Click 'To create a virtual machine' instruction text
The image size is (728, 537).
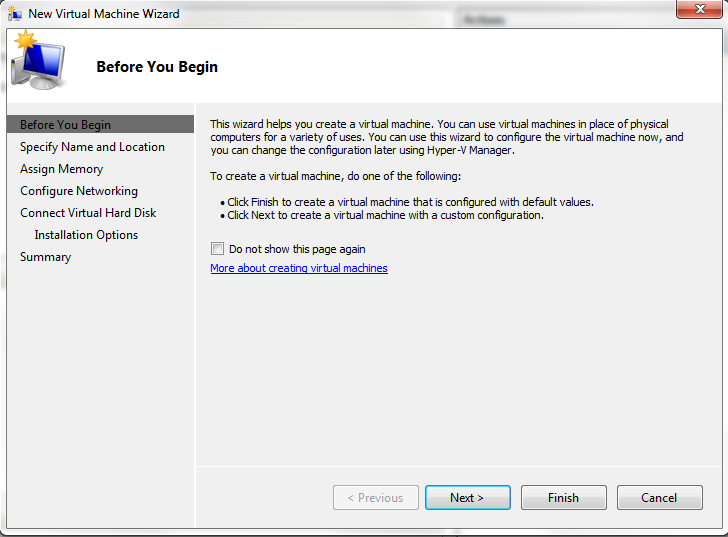tap(335, 176)
